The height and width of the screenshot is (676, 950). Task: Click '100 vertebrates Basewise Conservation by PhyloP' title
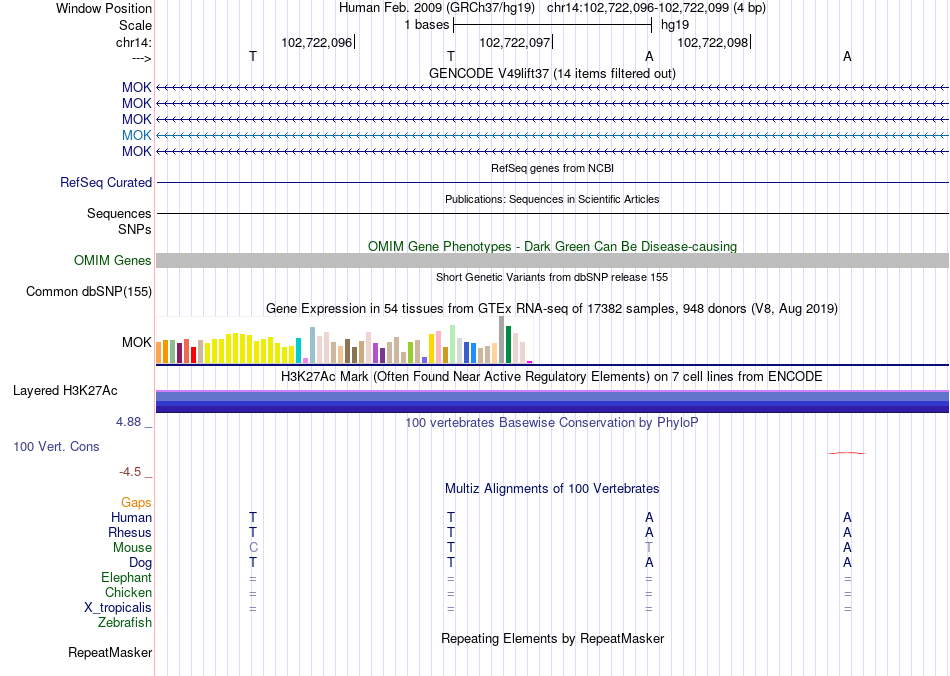(552, 422)
